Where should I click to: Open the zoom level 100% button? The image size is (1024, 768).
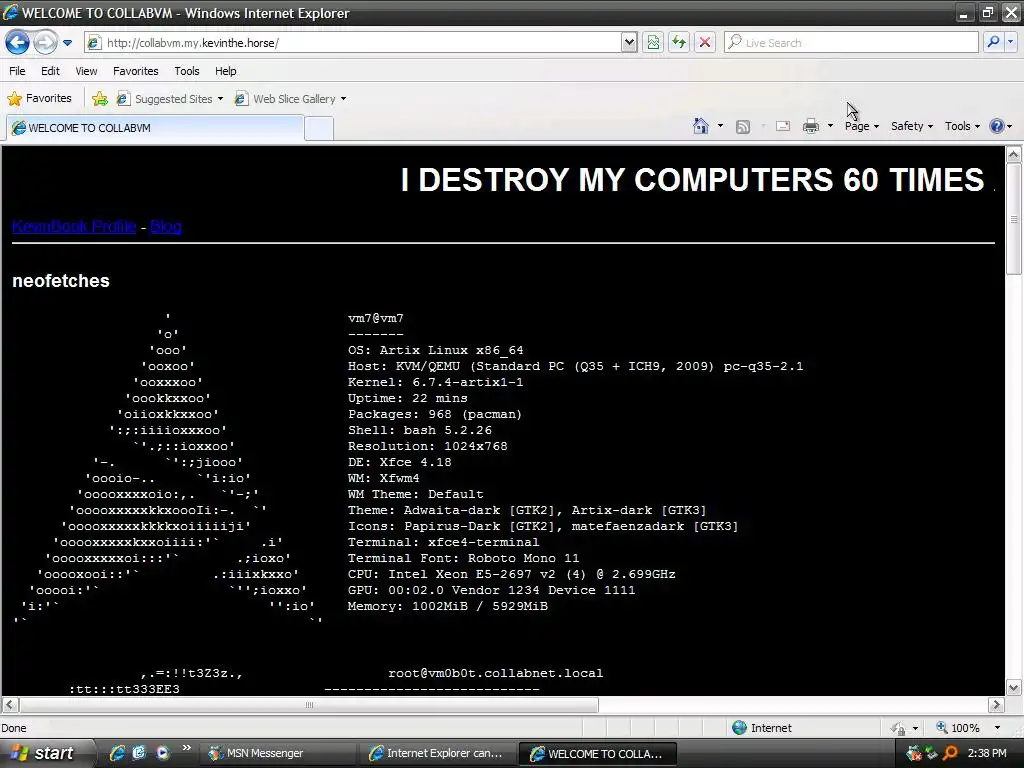click(957, 728)
